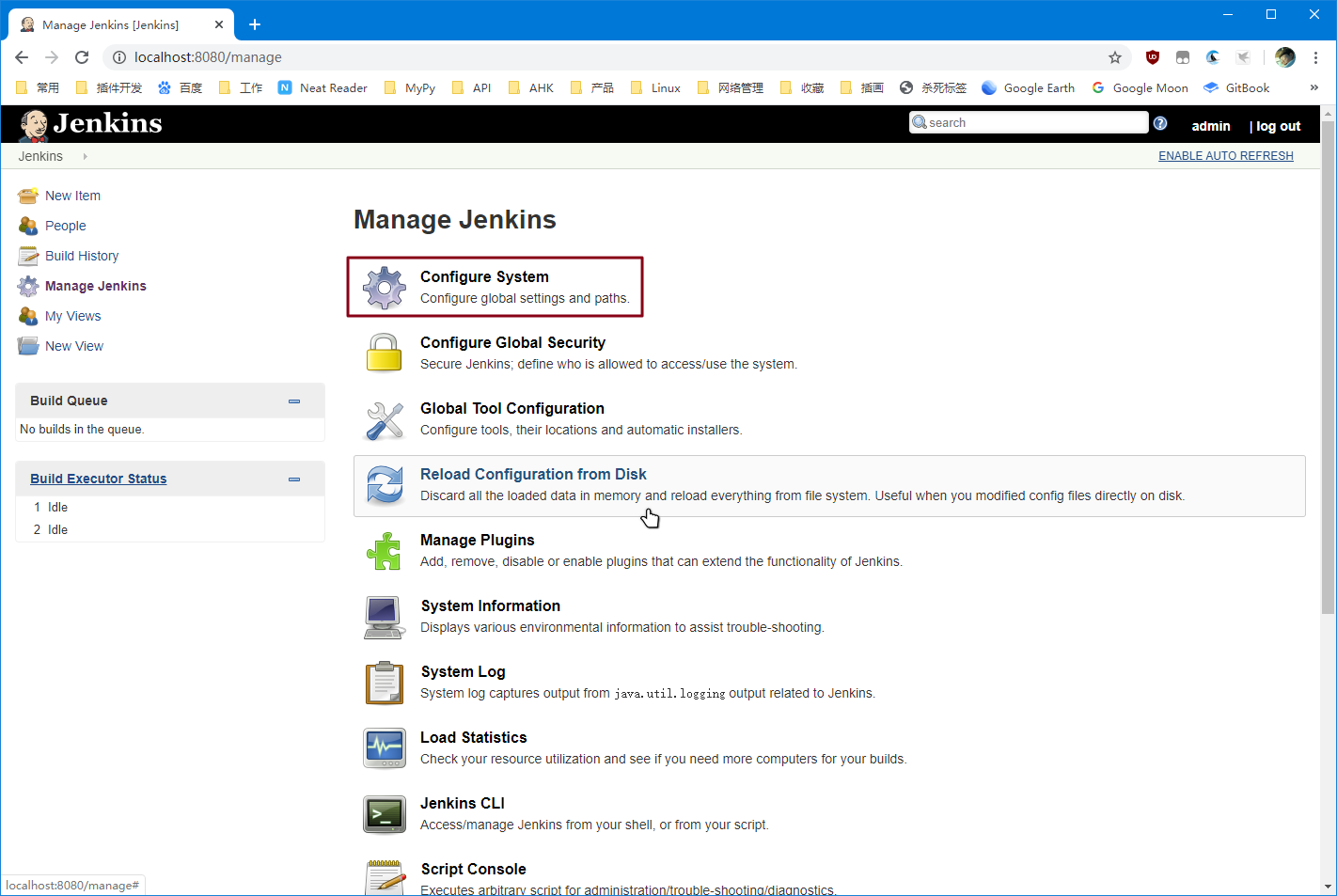Open a new browser tab
Viewport: 1337px width, 896px height.
point(255,24)
